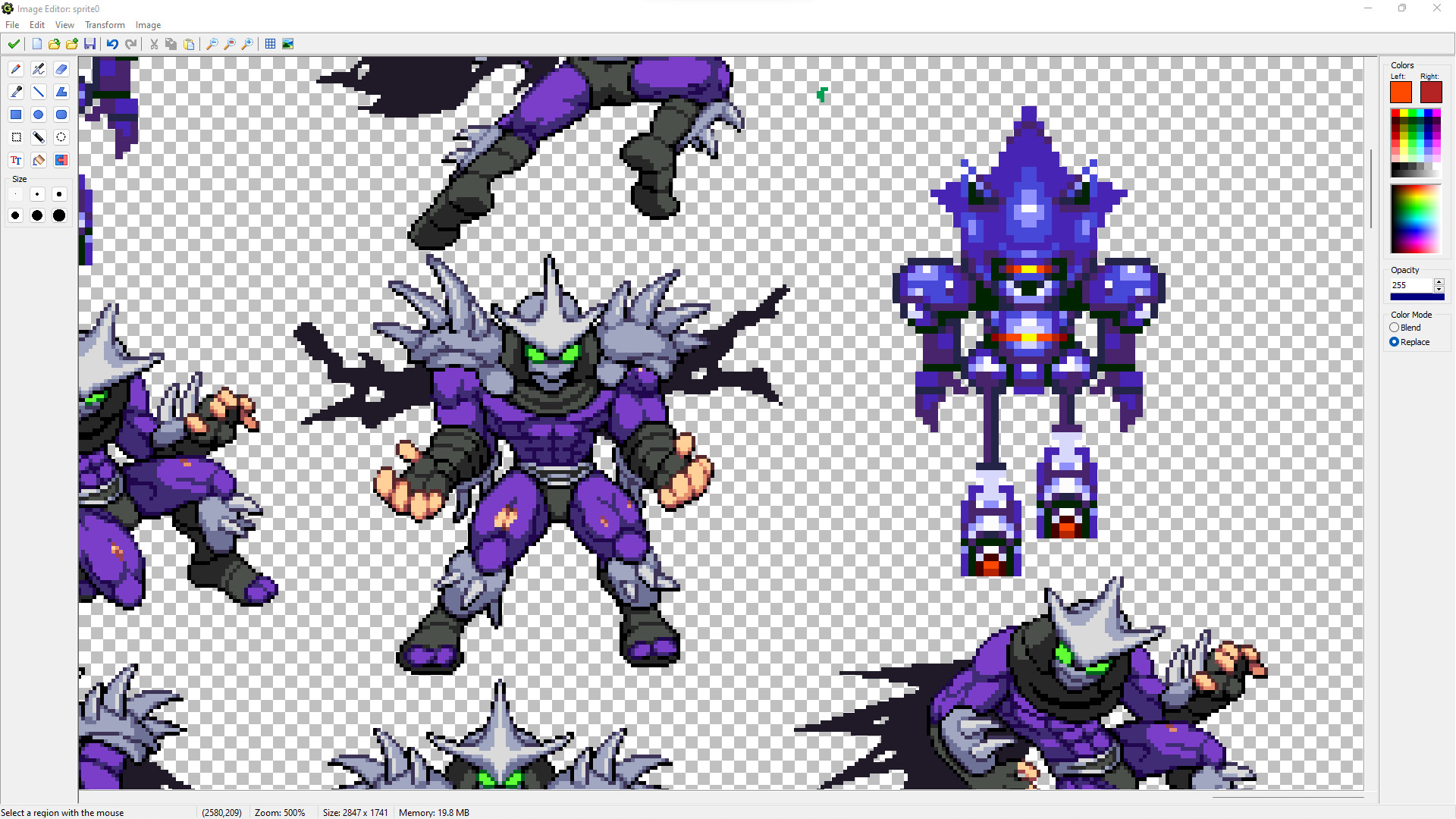
Task: Confirm edits with the green checkmark
Action: [14, 43]
